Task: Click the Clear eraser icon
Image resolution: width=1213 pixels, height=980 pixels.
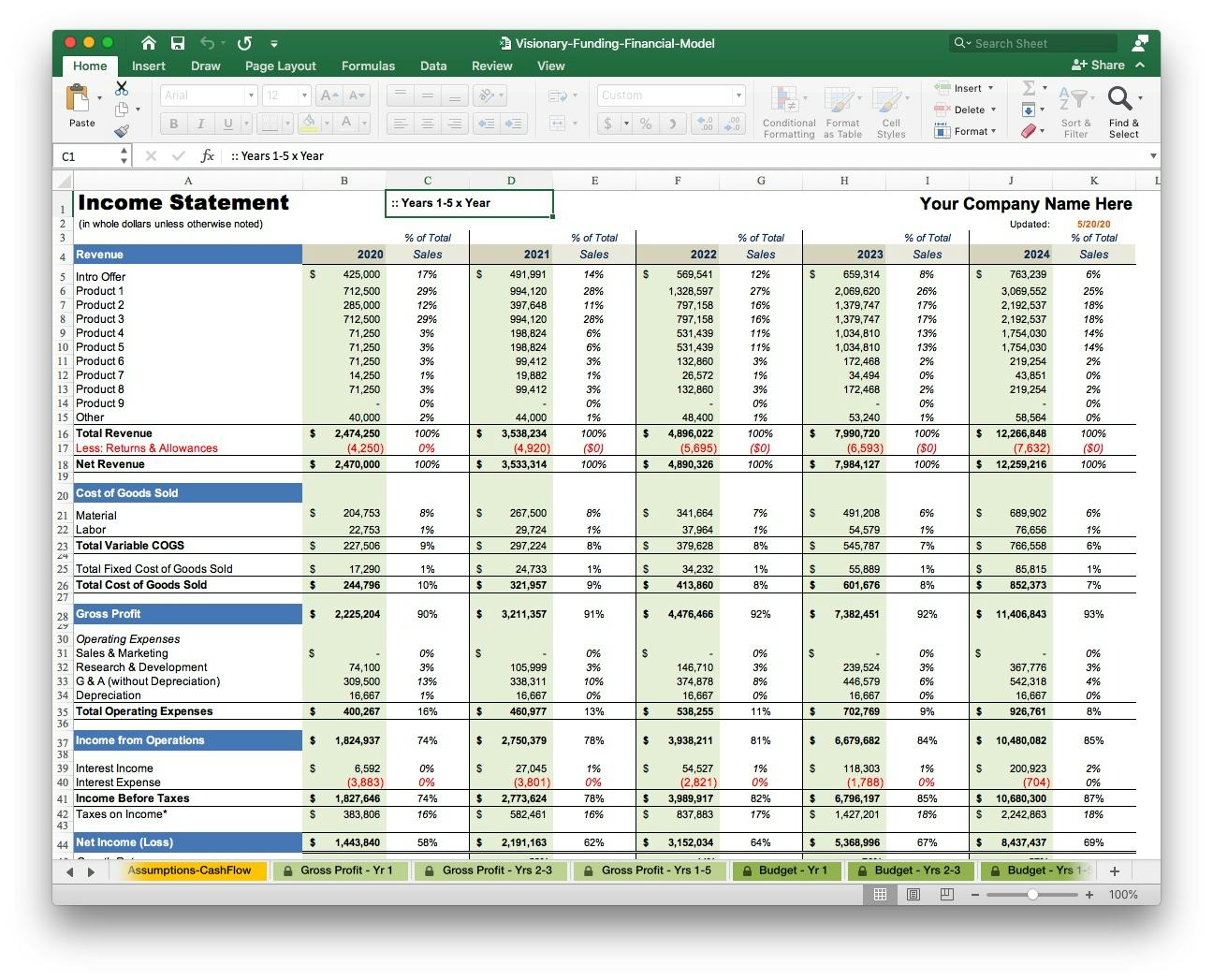Action: 1030,131
